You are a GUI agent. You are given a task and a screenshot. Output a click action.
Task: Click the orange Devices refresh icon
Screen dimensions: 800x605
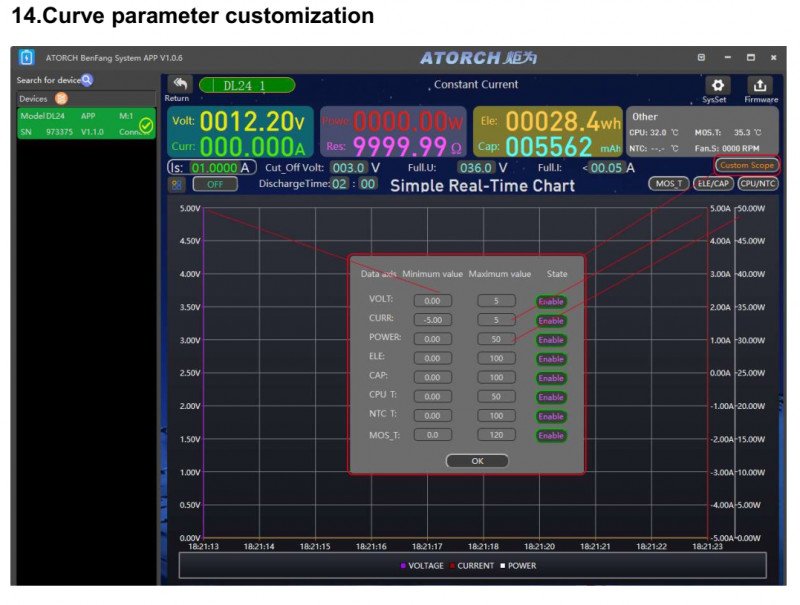click(61, 99)
